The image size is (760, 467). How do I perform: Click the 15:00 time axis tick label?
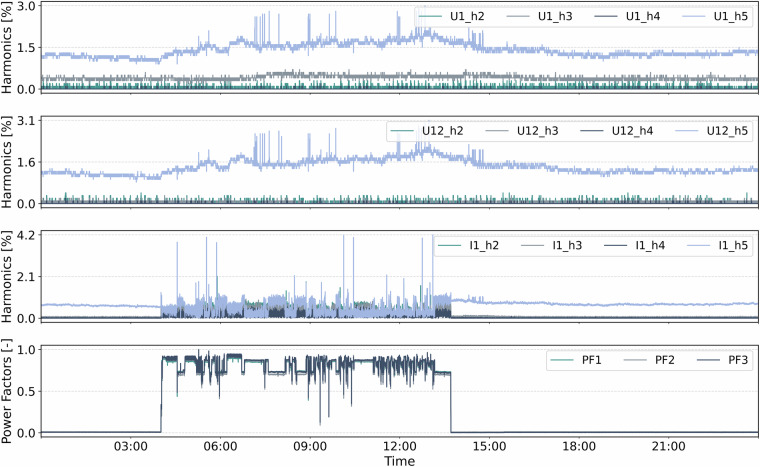(489, 446)
